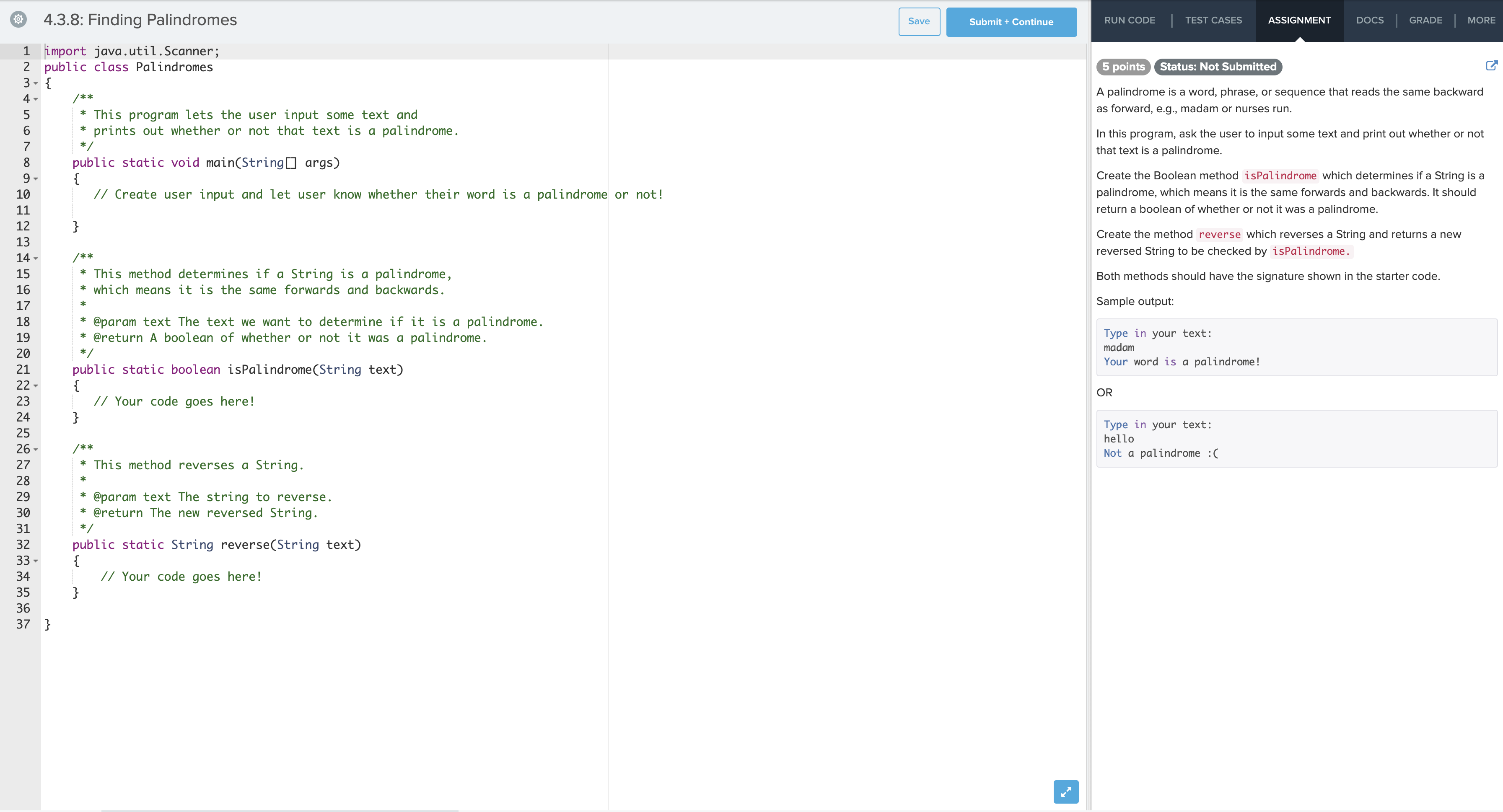Screen dimensions: 1503x812
Task: Switch to the RUN CODE tab
Action: pyautogui.click(x=1129, y=21)
